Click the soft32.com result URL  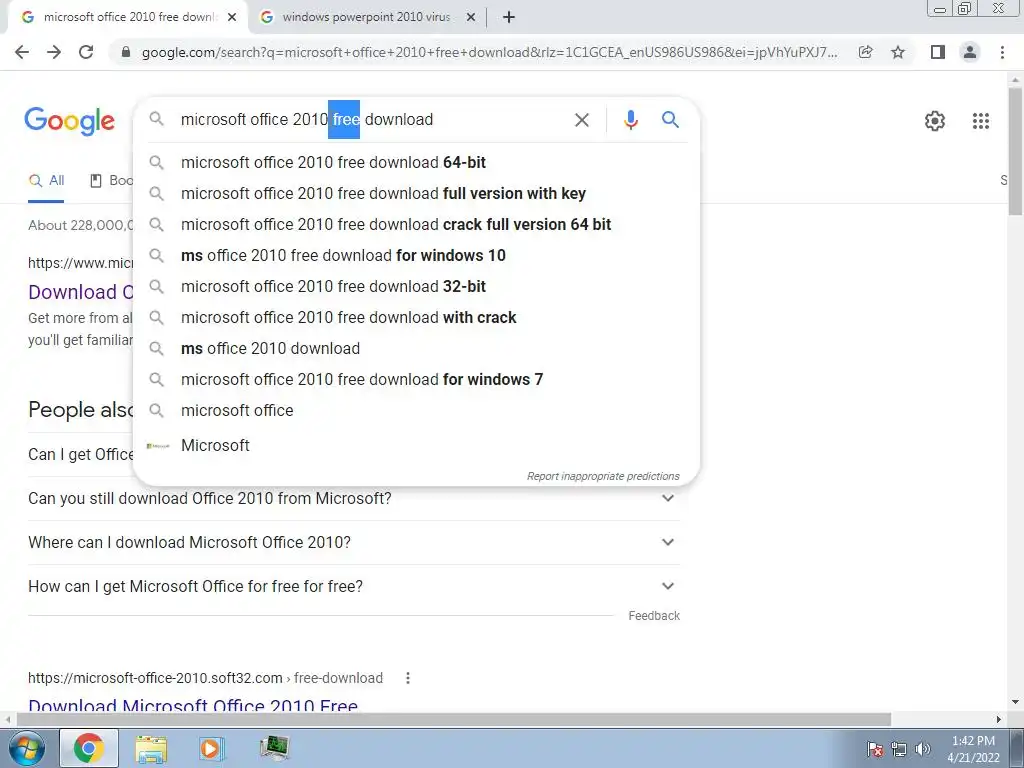pos(205,678)
